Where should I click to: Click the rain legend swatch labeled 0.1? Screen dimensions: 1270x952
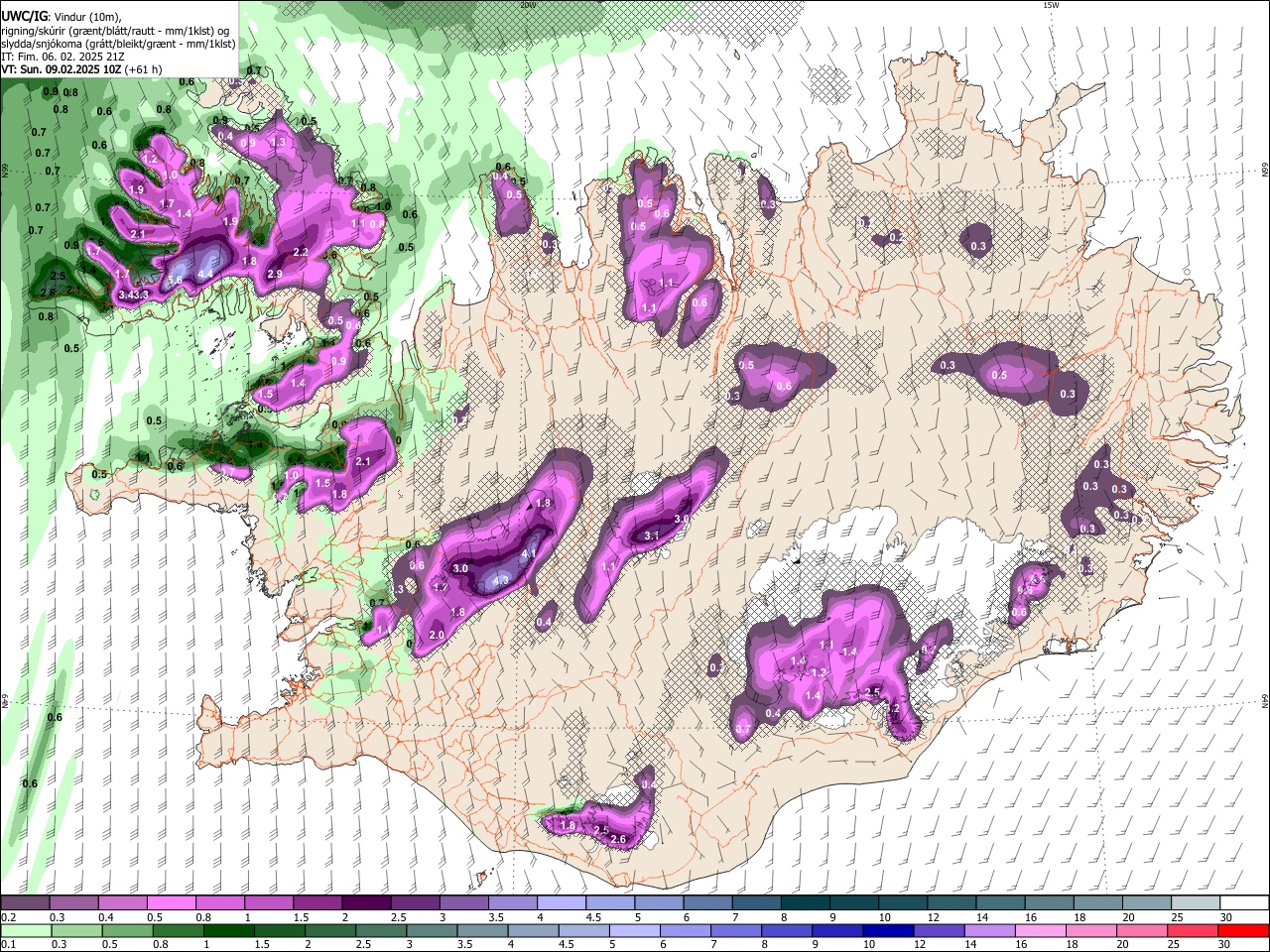[25, 930]
